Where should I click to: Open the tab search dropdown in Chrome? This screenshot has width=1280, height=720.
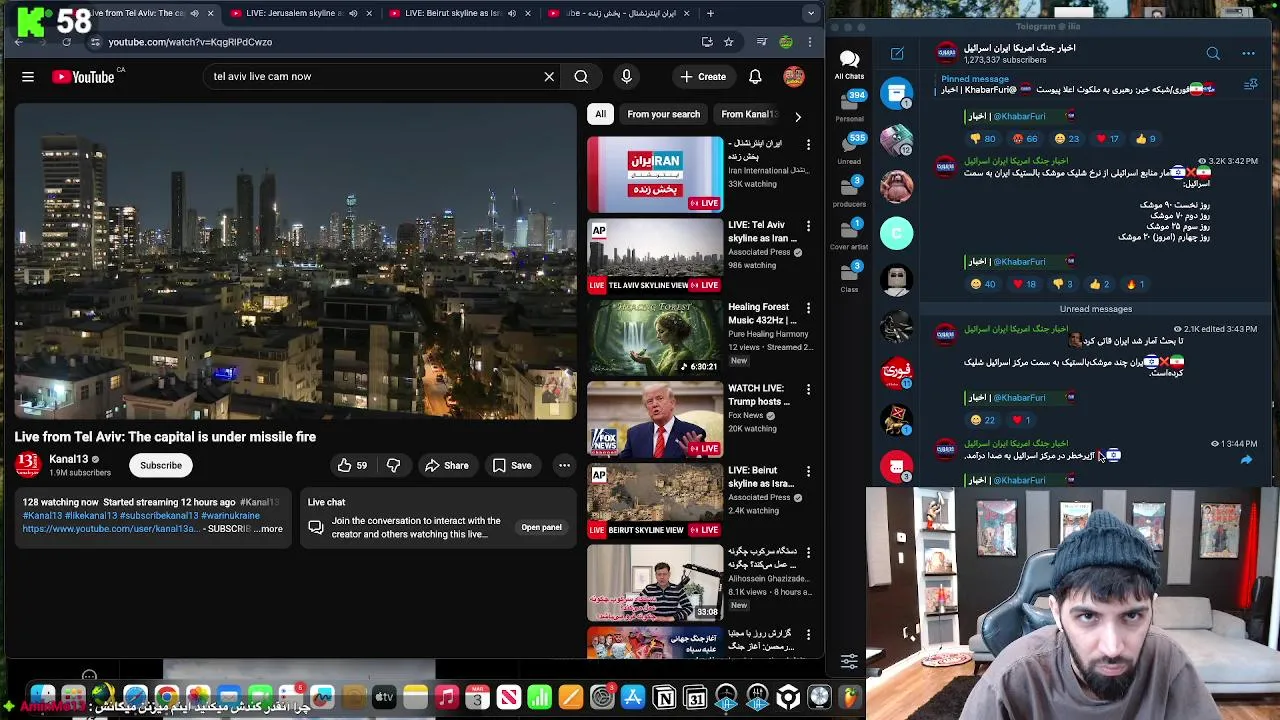(811, 13)
